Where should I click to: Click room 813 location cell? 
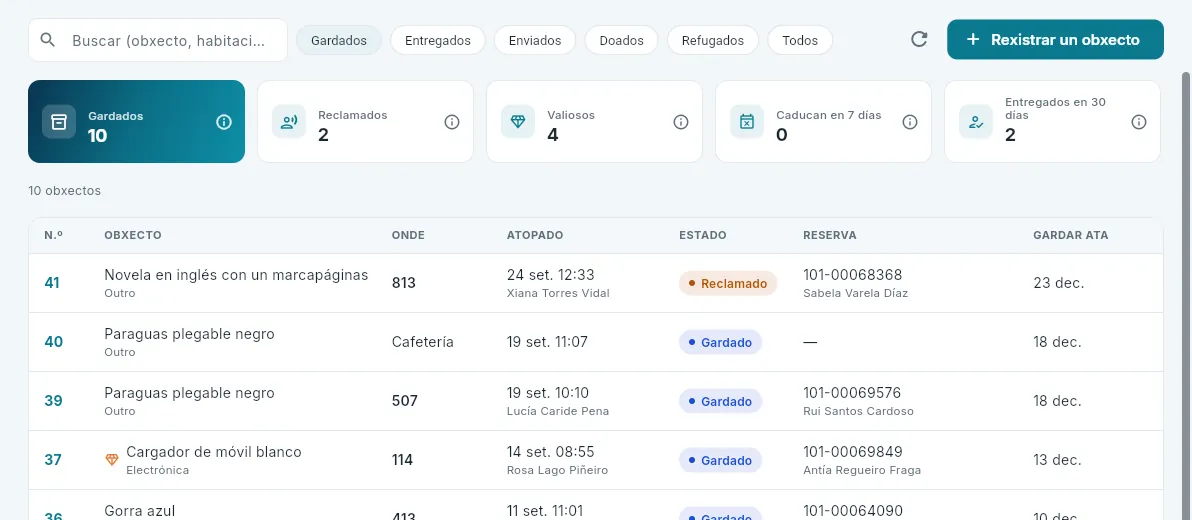[404, 283]
